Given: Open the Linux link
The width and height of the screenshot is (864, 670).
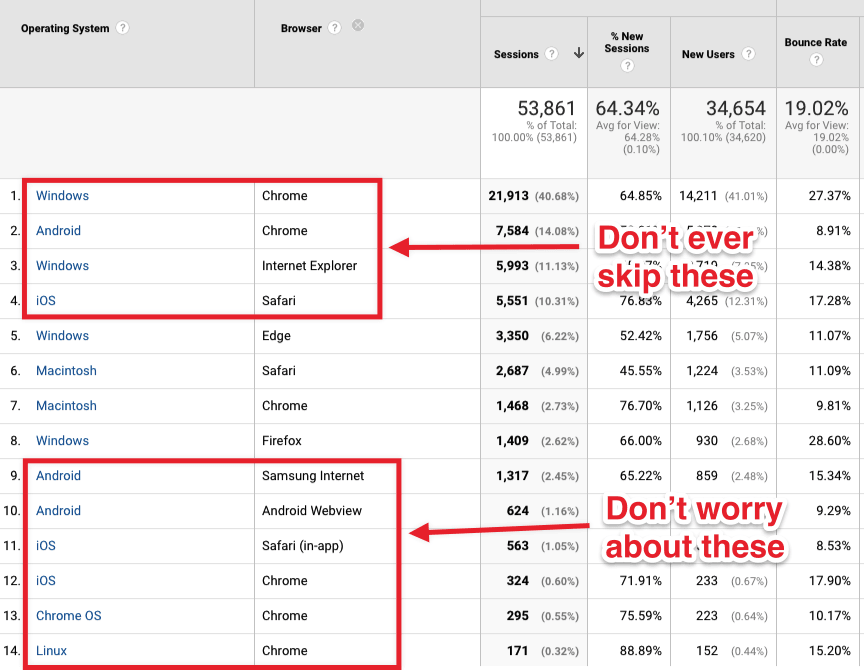Looking at the screenshot, I should 51,651.
